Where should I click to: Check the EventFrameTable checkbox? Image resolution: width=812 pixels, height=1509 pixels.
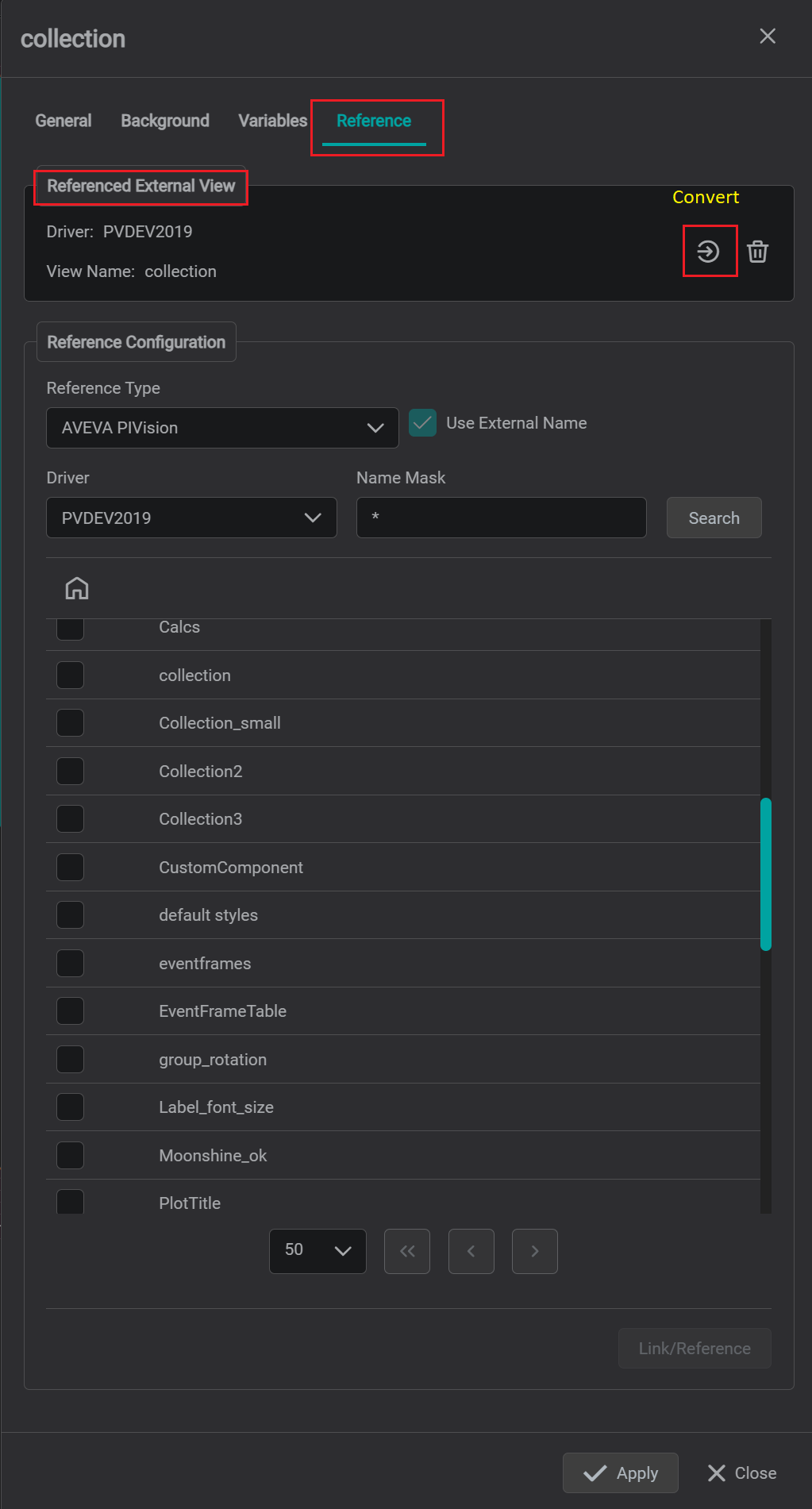[x=71, y=1011]
